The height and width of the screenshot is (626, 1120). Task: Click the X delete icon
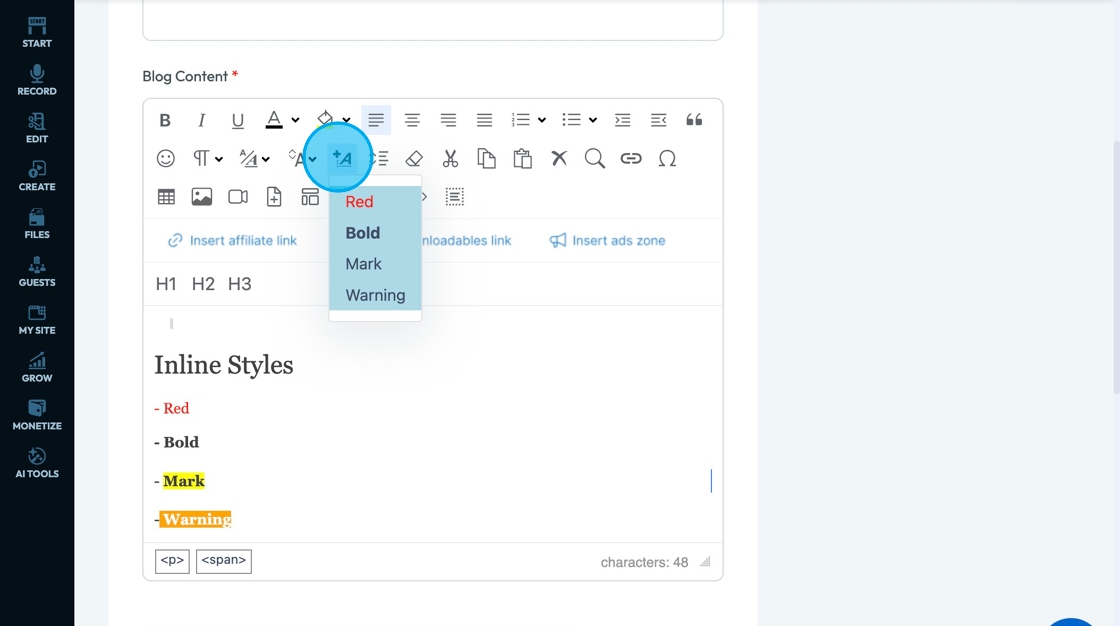(x=559, y=158)
